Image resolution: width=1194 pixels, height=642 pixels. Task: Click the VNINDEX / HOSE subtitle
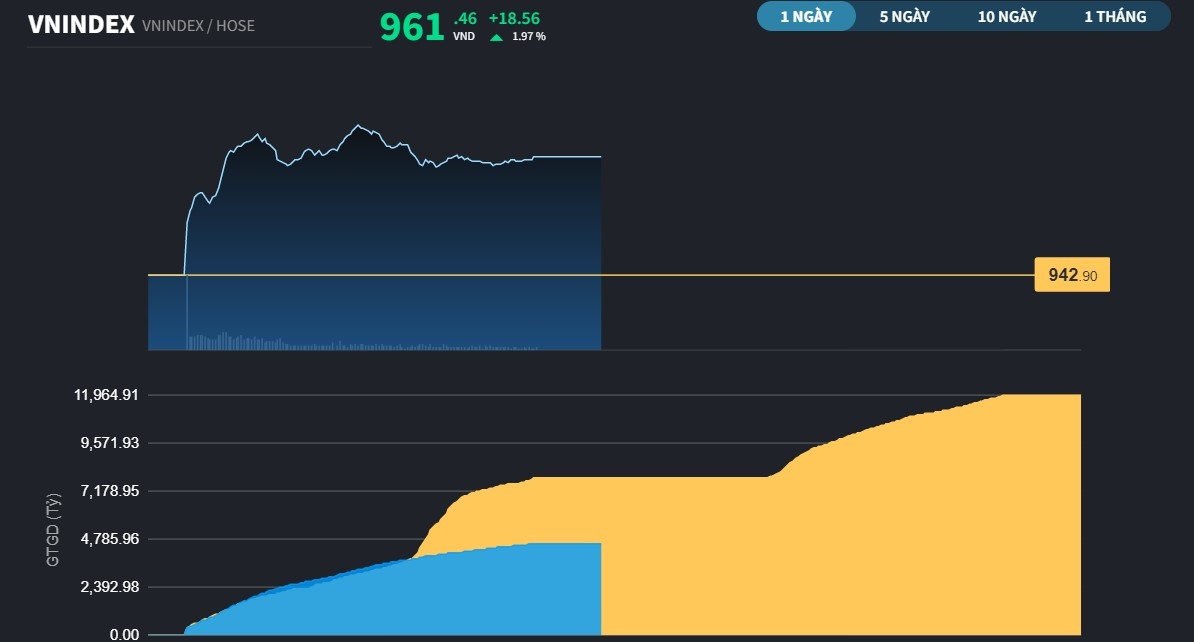pyautogui.click(x=198, y=26)
